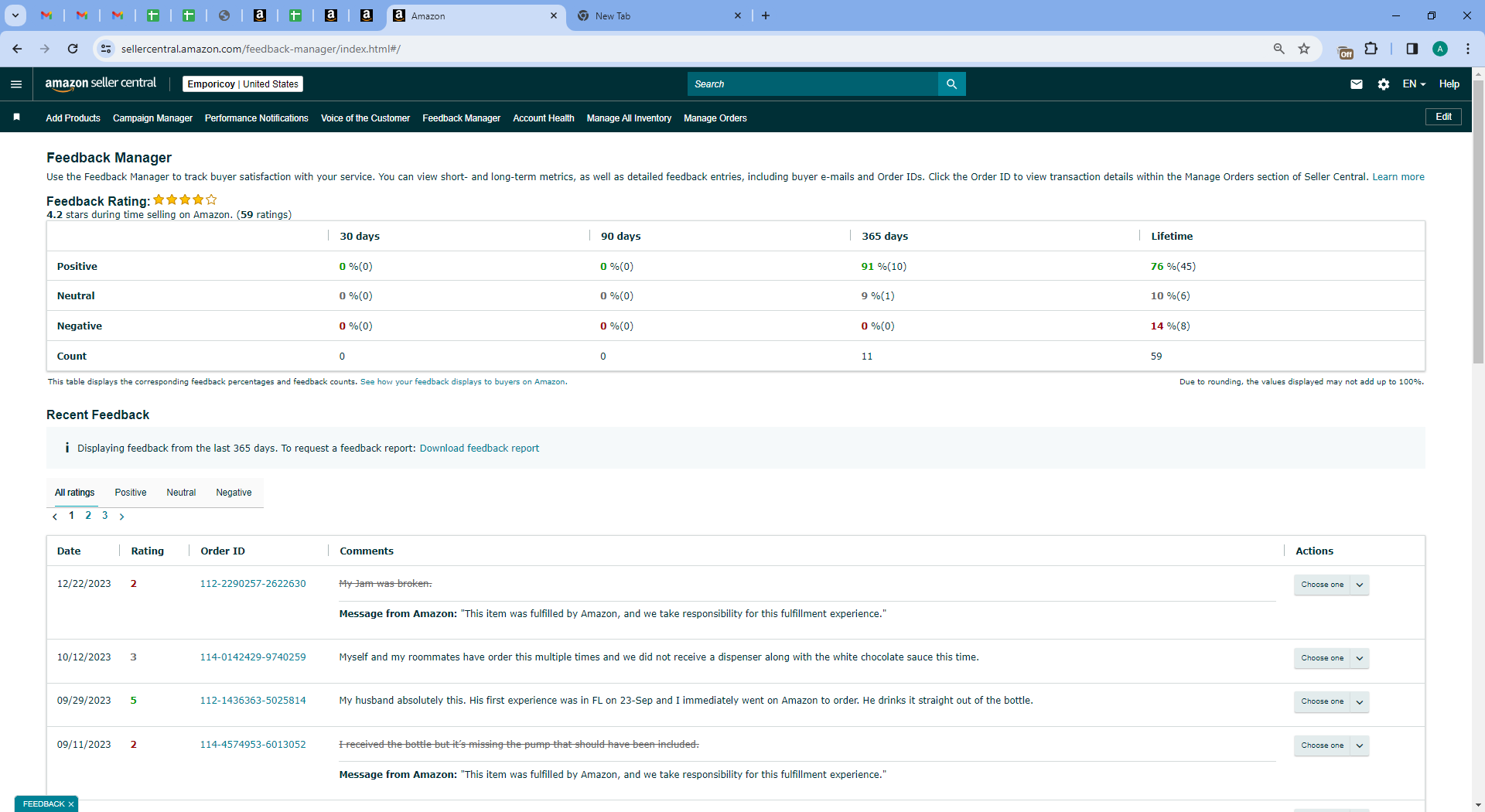Dismiss the FEEDBACK widget with its X
Viewport: 1485px width, 812px height.
click(71, 804)
